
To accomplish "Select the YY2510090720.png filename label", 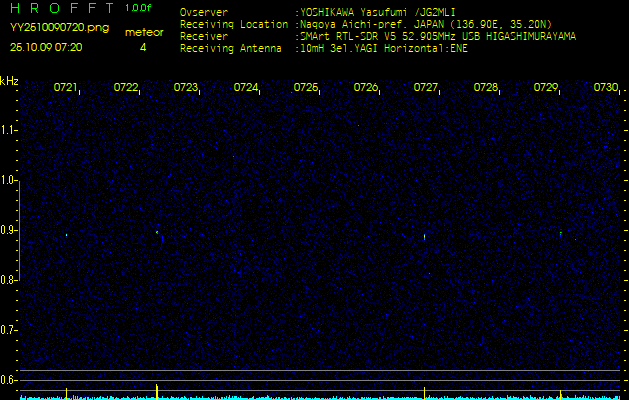I will tap(59, 28).
